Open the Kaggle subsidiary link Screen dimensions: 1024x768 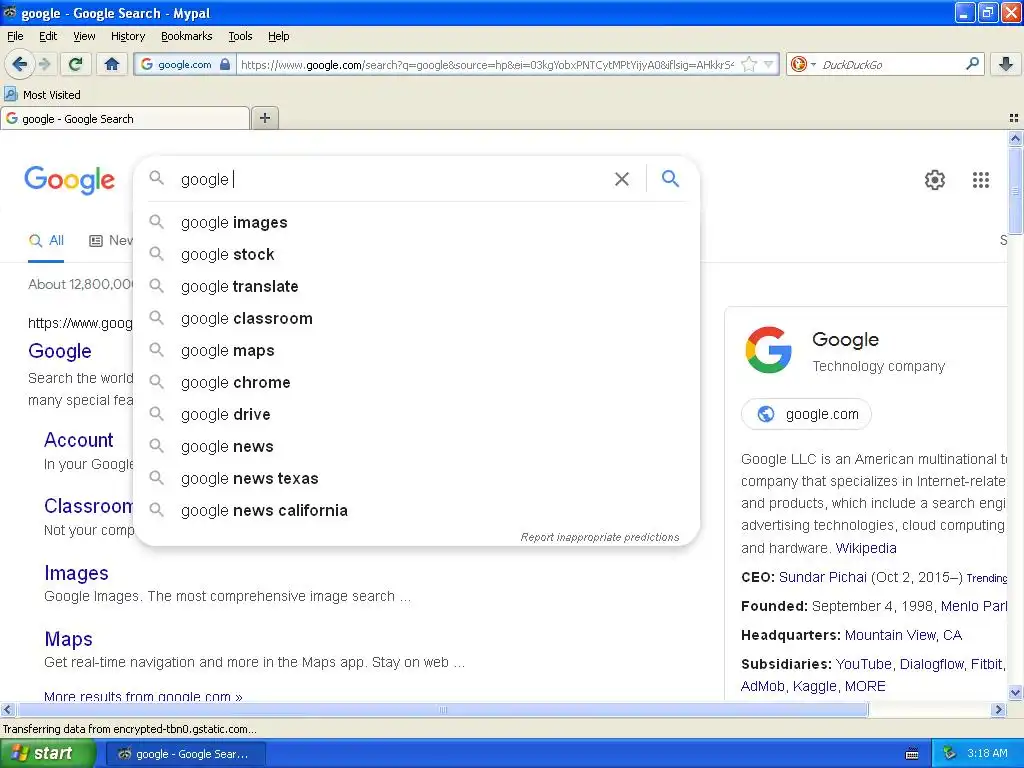(814, 686)
